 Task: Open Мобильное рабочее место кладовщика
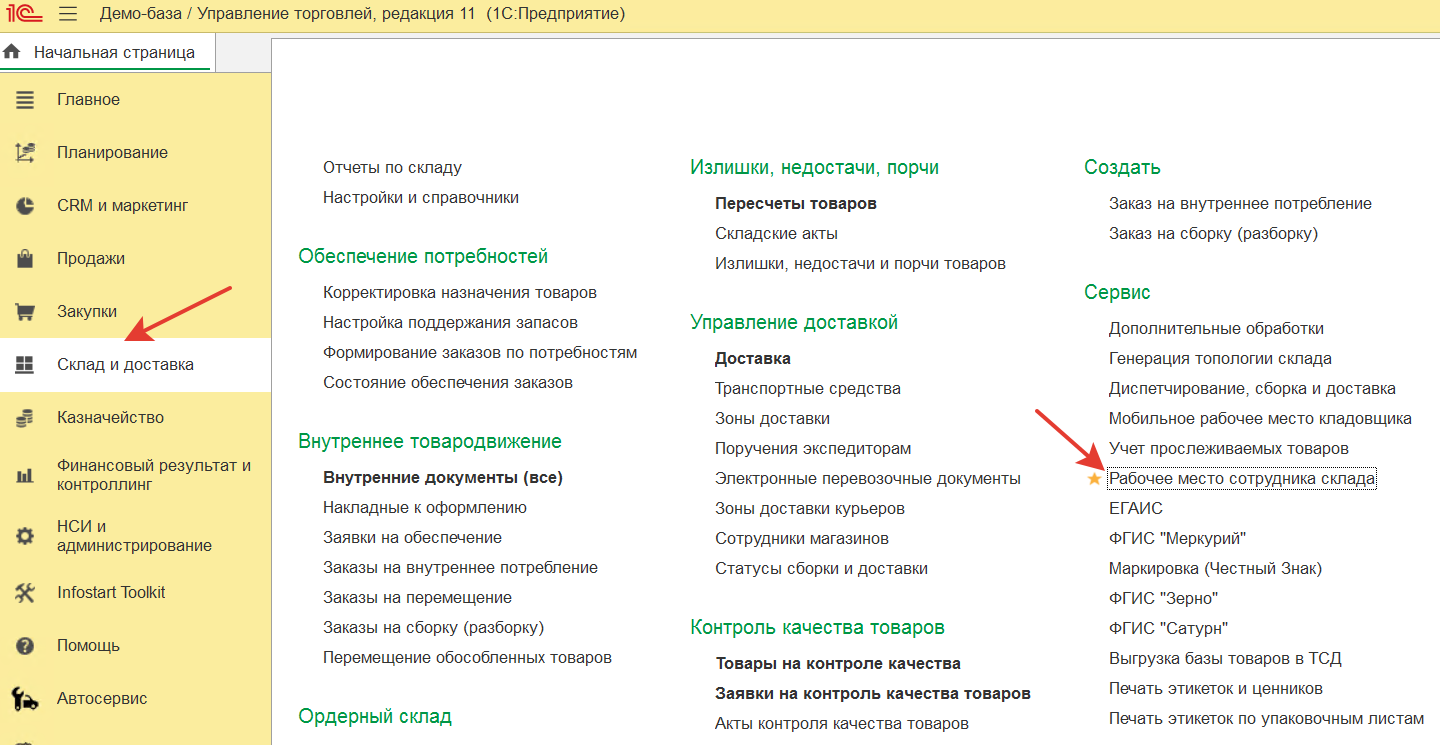(x=1260, y=419)
